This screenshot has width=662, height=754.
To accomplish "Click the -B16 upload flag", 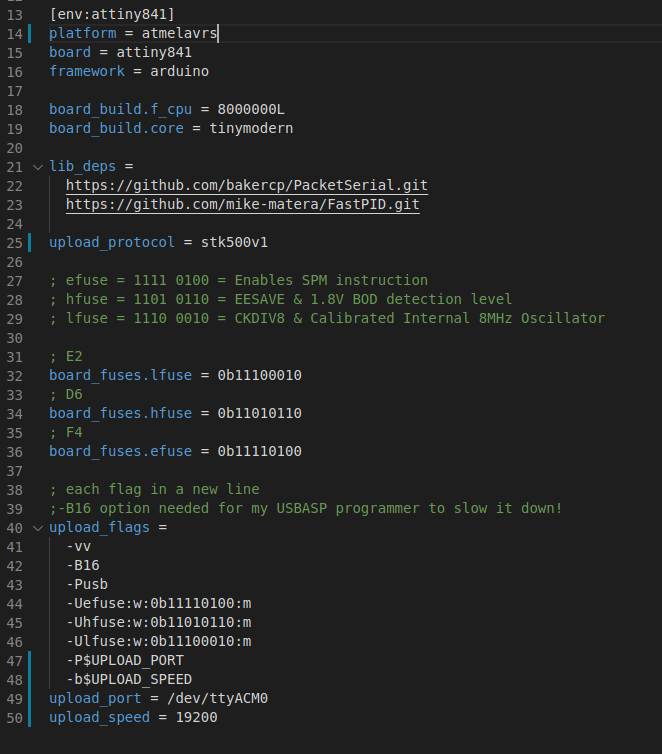I will point(83,565).
